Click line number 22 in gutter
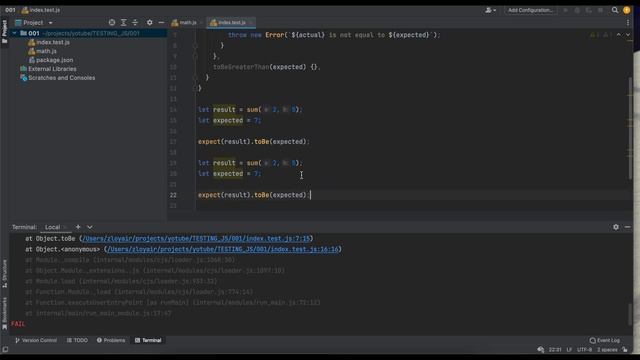The image size is (640, 360). [x=173, y=195]
